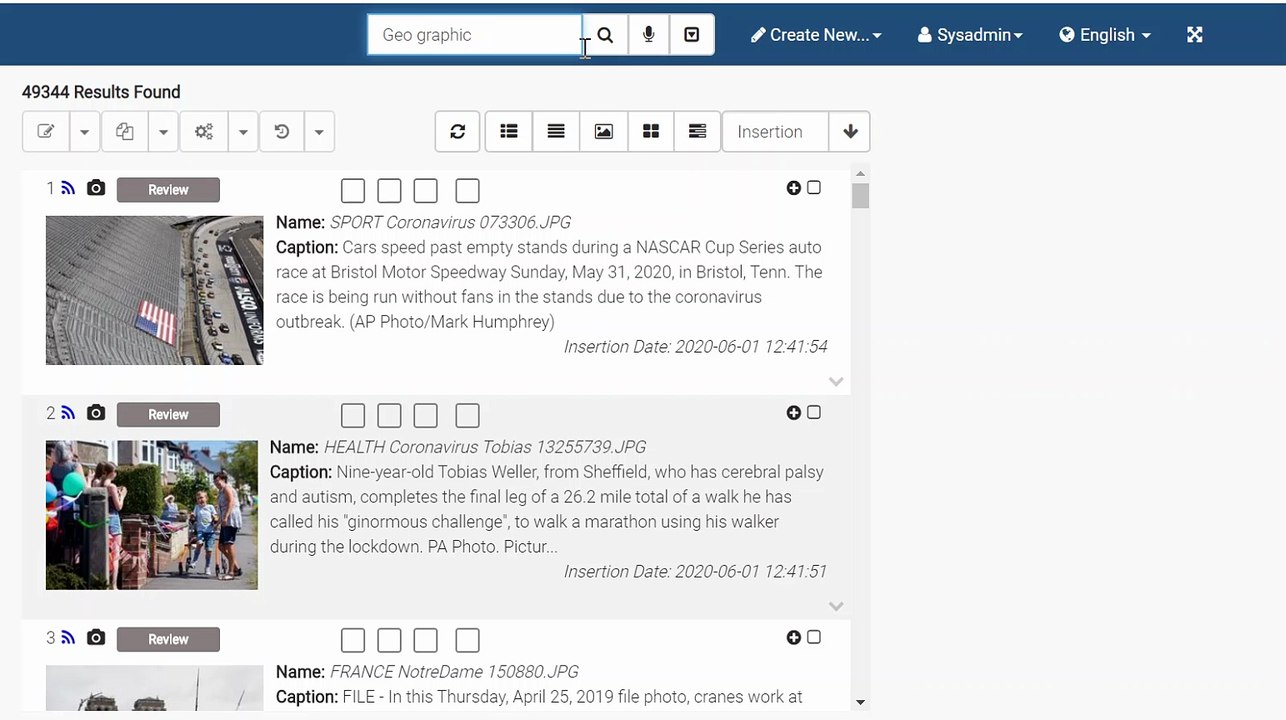Switch to detailed rows view
Image resolution: width=1286 pixels, height=720 pixels.
[698, 131]
